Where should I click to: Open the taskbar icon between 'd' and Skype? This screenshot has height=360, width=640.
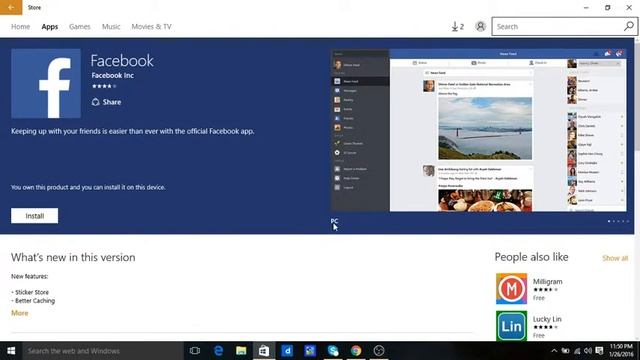click(x=310, y=351)
